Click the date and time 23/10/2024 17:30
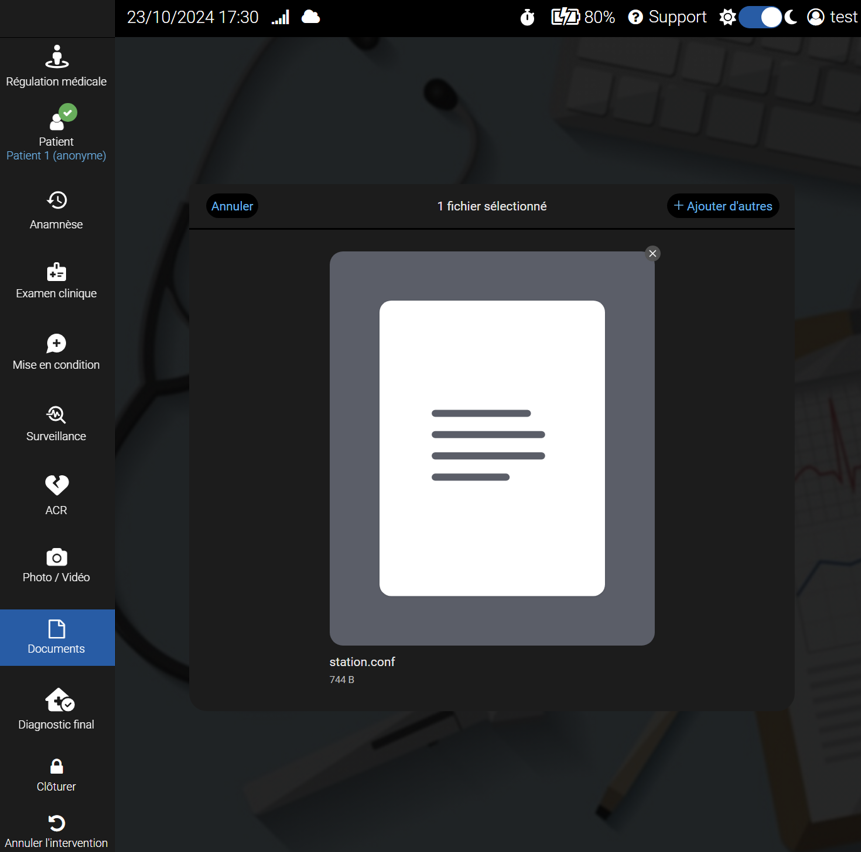 coord(193,17)
